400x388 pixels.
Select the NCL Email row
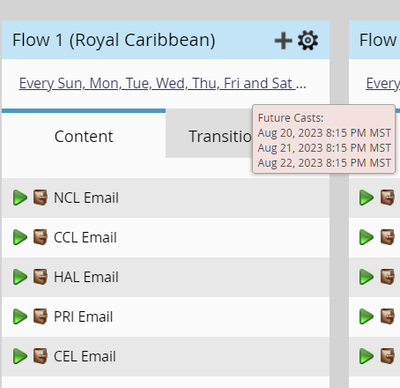(166, 198)
